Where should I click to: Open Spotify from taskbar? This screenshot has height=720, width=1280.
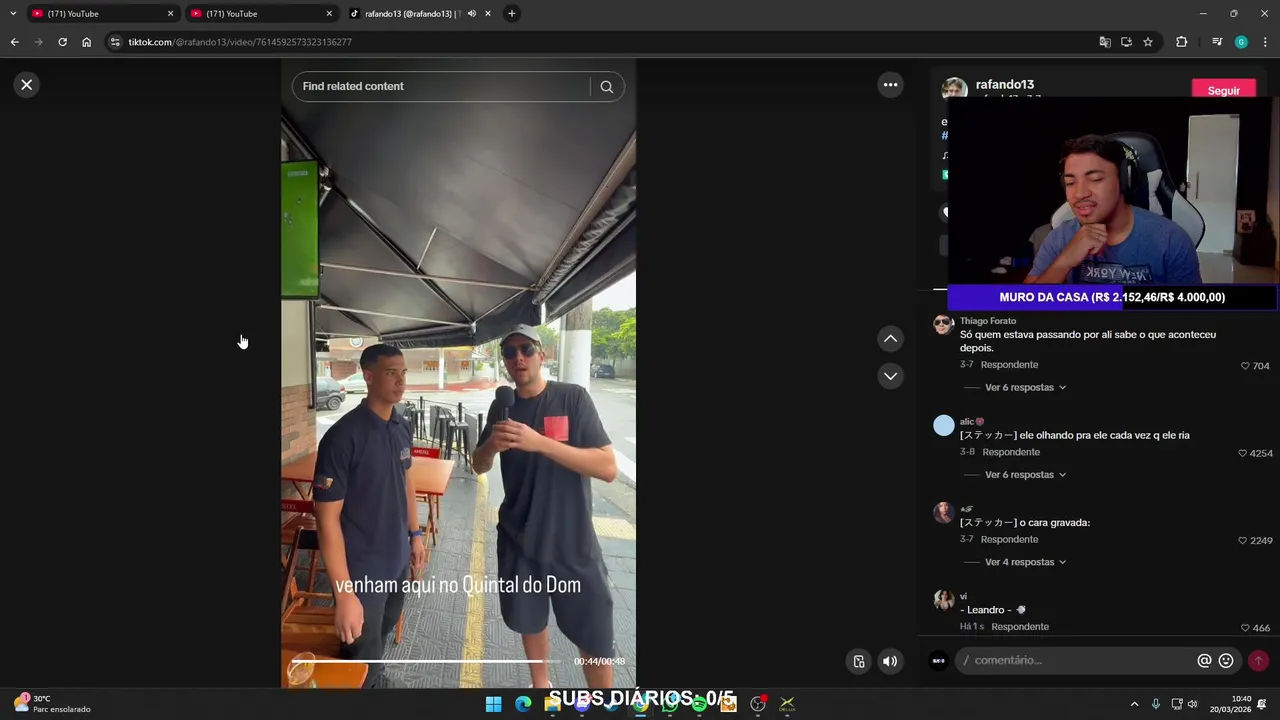699,704
